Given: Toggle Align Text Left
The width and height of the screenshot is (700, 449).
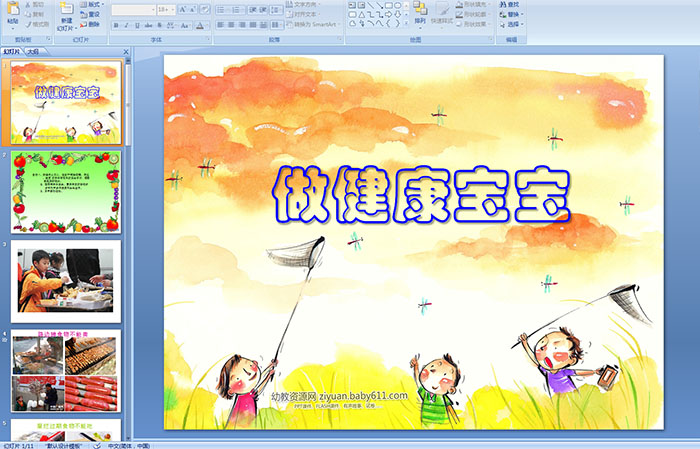Looking at the screenshot, I should click(221, 25).
